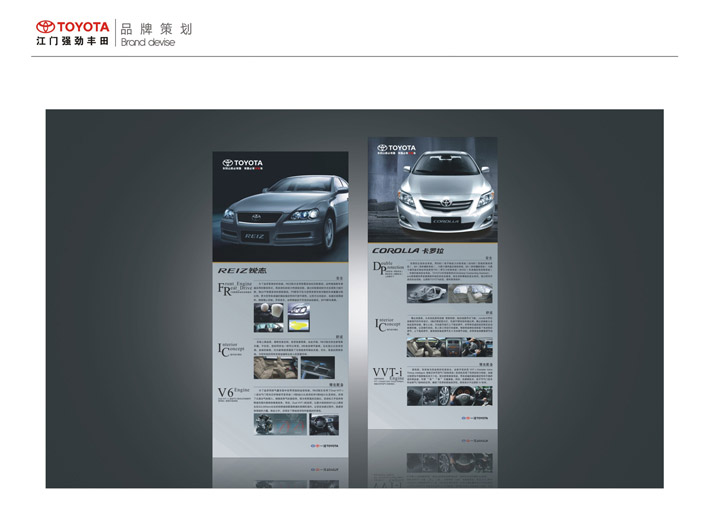This screenshot has width=709, height=530.
Task: Click the footer Toyota logo on the REIZ poster
Action: [325, 445]
